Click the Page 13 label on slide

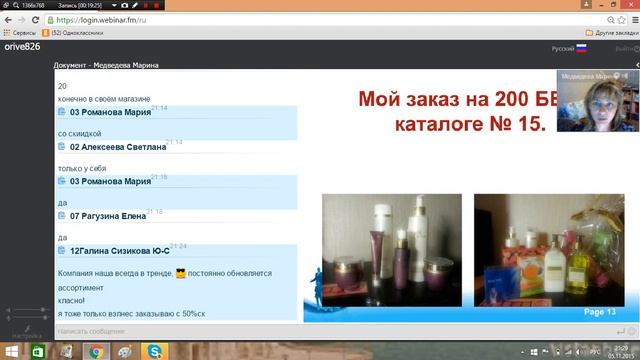click(x=600, y=312)
